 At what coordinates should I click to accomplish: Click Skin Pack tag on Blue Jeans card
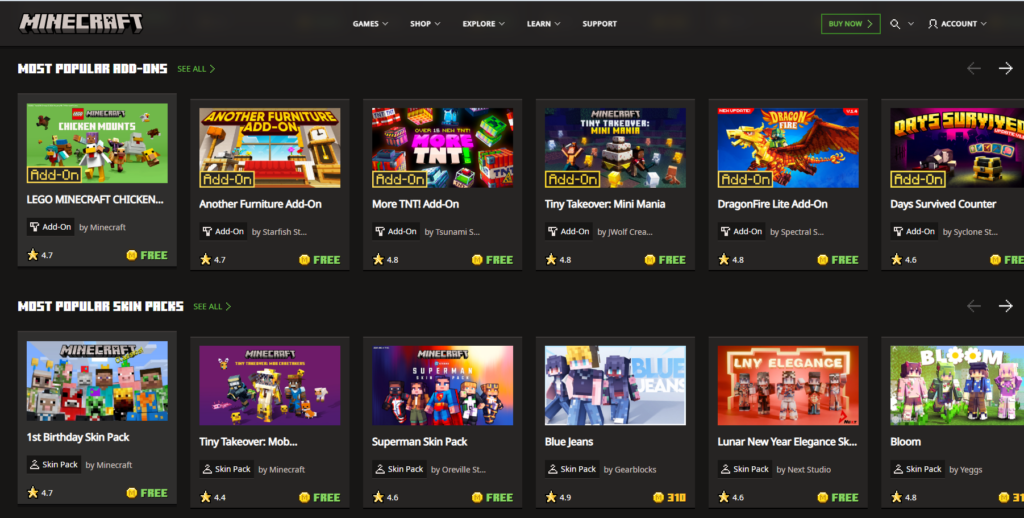571,469
